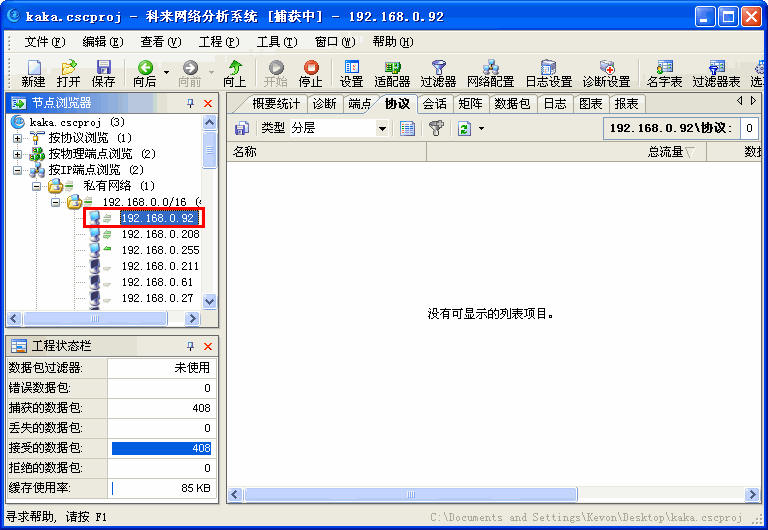
Task: Switch to the 诊断 tab
Action: point(324,104)
